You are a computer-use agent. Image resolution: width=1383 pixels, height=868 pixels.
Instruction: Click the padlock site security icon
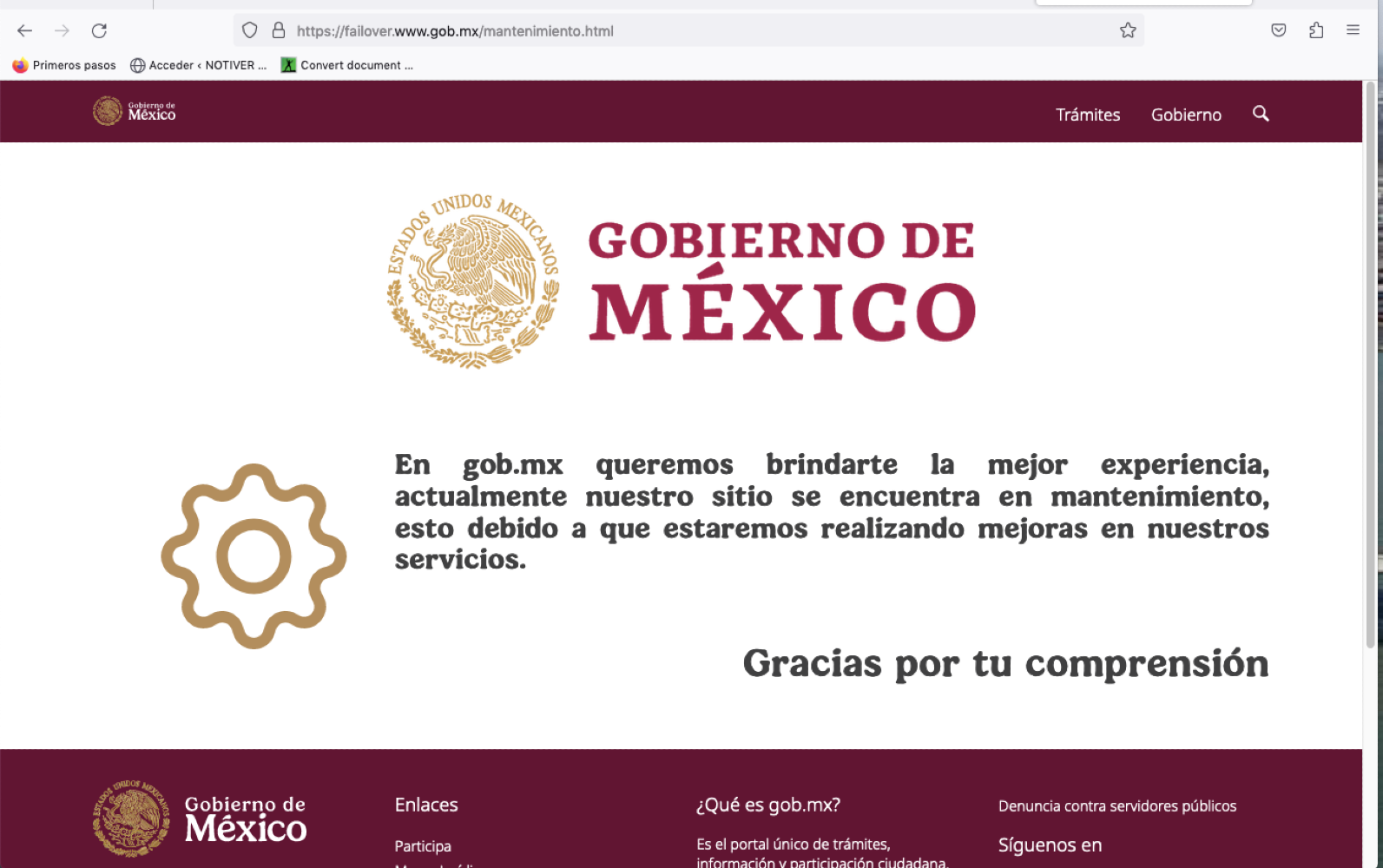click(x=279, y=31)
